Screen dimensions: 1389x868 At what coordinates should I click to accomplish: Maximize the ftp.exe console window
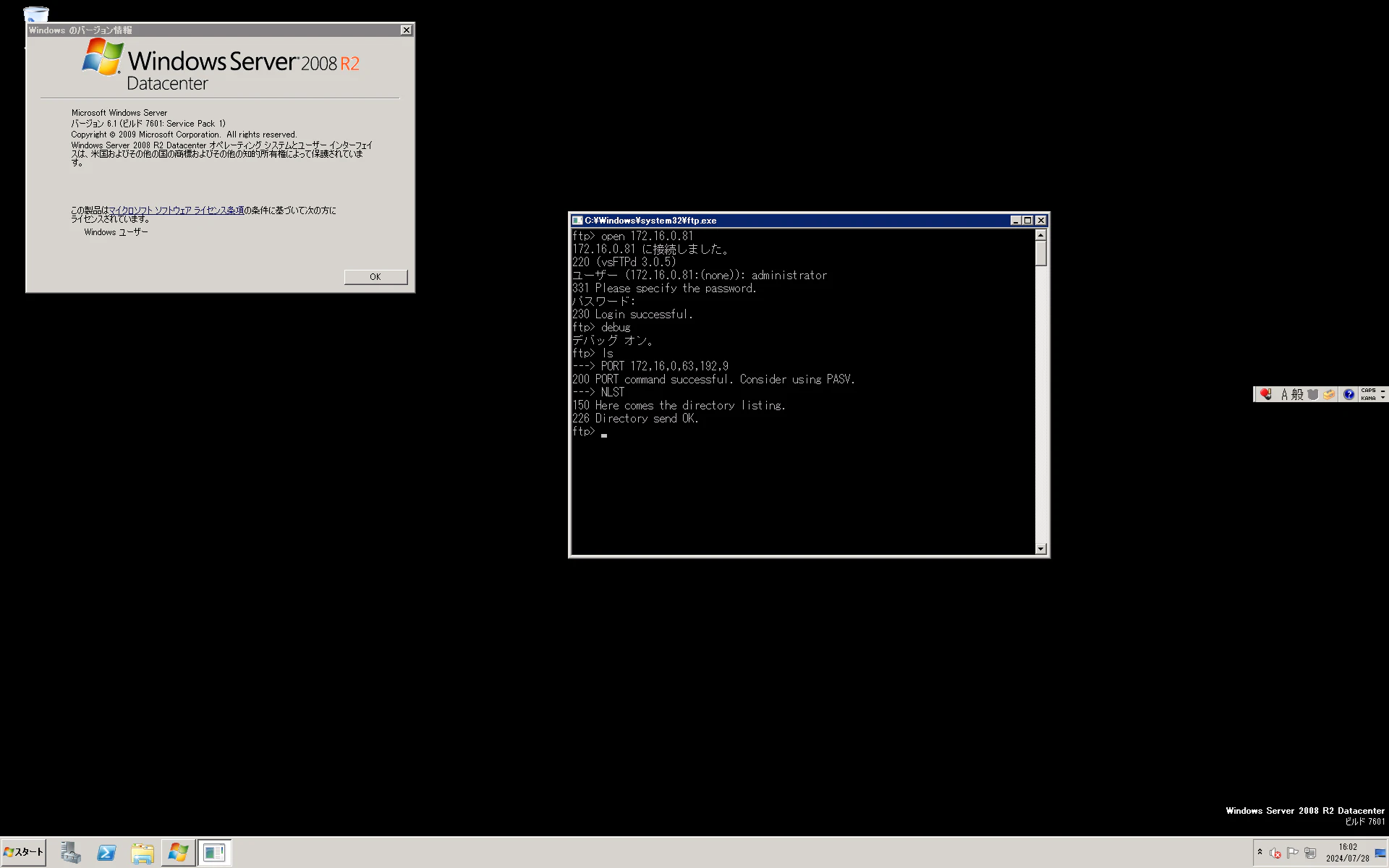tap(1027, 221)
